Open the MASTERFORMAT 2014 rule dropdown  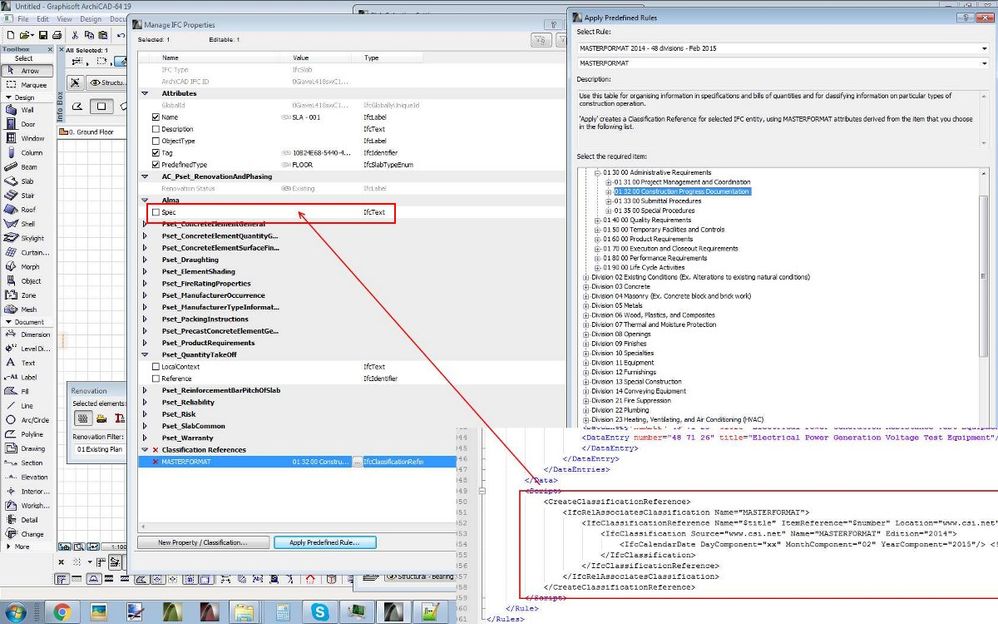(x=985, y=48)
